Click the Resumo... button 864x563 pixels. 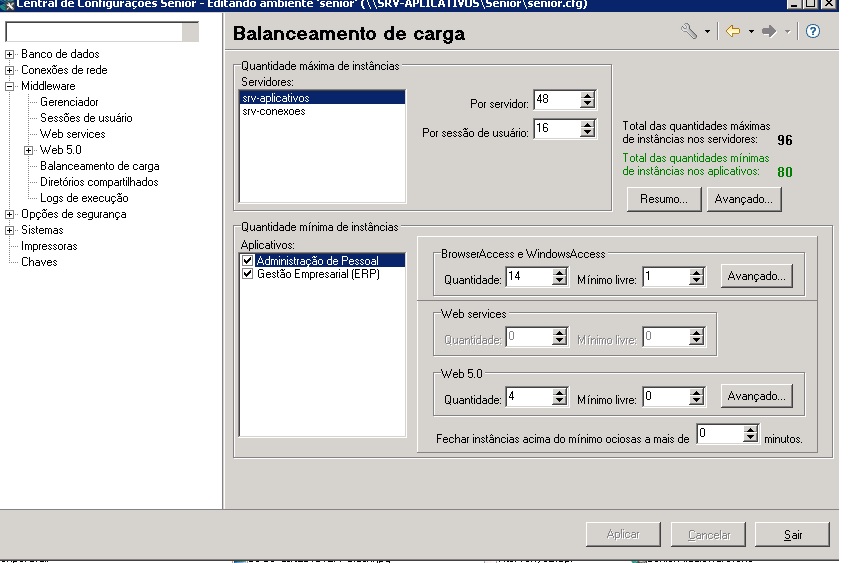coord(663,199)
